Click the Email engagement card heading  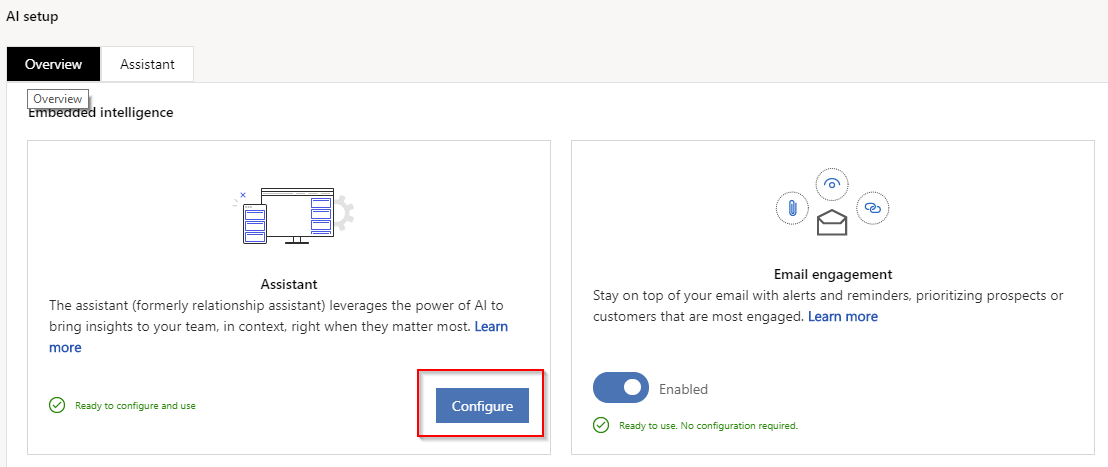pos(832,274)
